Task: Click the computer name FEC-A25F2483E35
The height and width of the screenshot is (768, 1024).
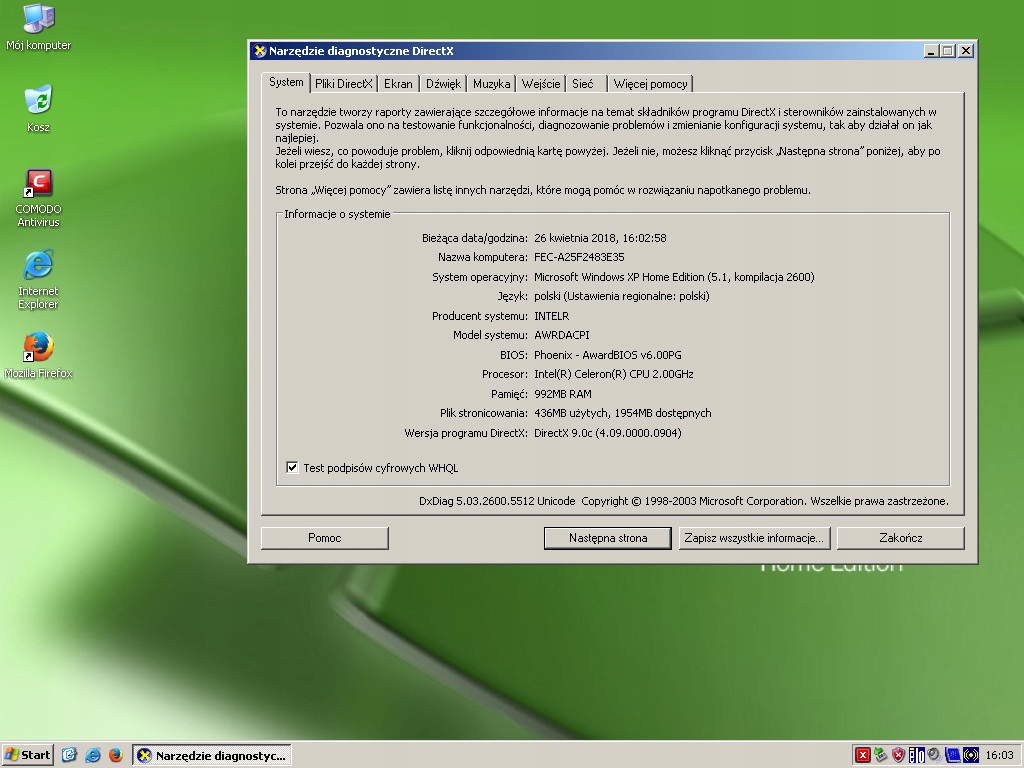Action: click(x=579, y=257)
